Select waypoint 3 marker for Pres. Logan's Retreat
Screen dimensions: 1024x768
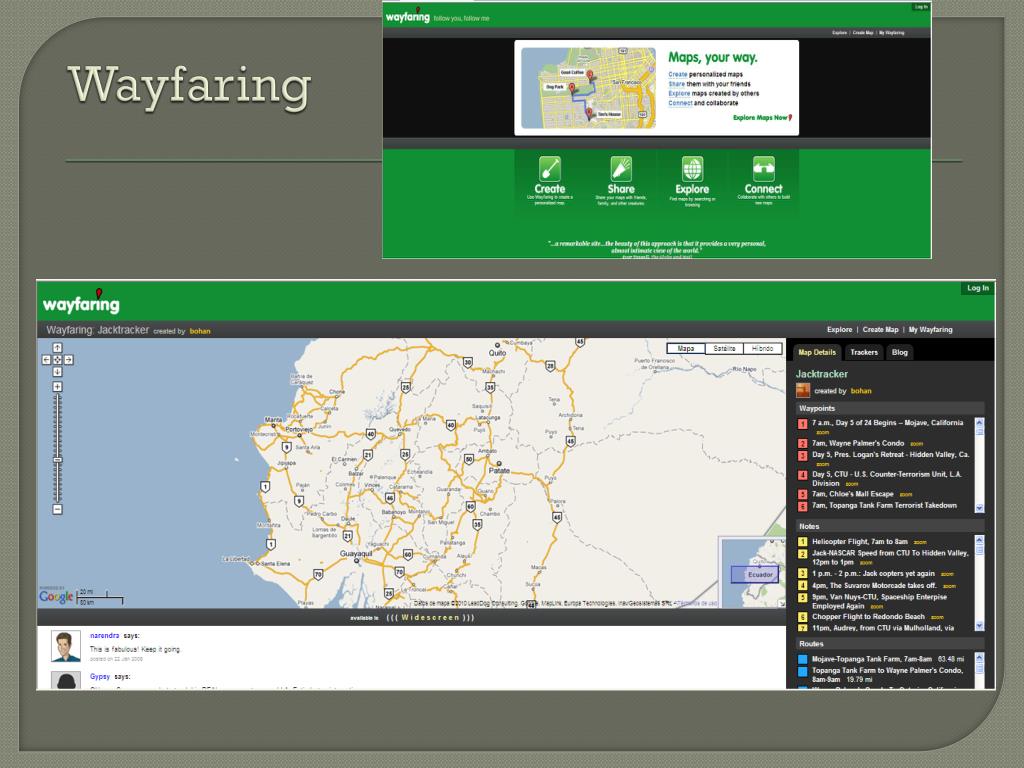pyautogui.click(x=803, y=456)
